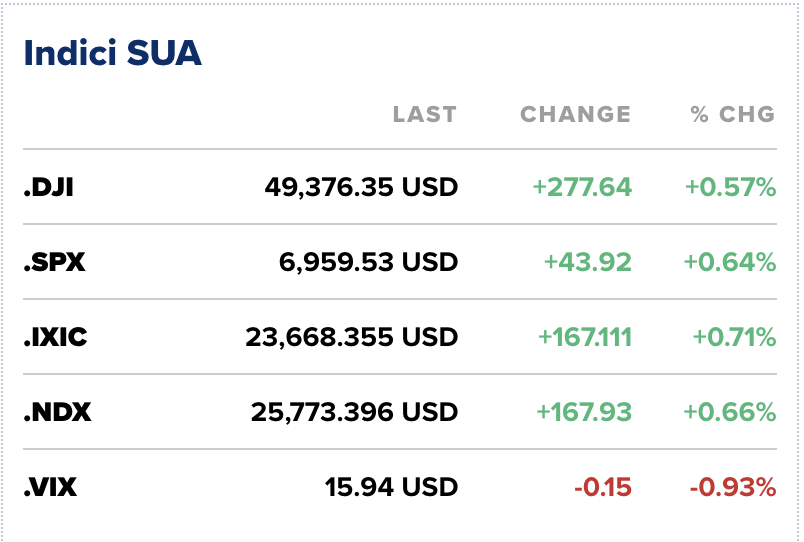804x542 pixels.
Task: Click the .DJI change value +277.64
Action: point(582,187)
